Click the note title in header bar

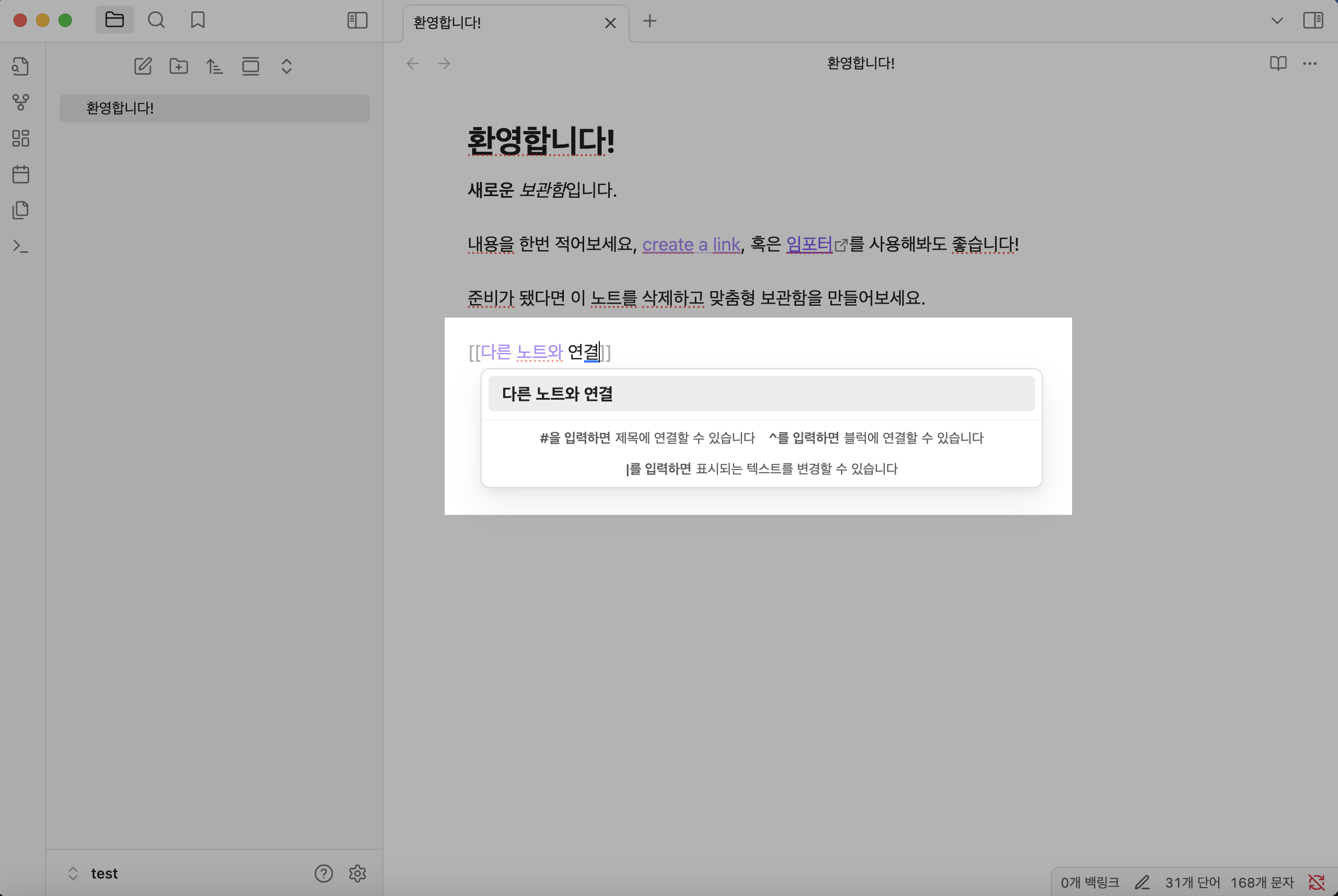[860, 64]
